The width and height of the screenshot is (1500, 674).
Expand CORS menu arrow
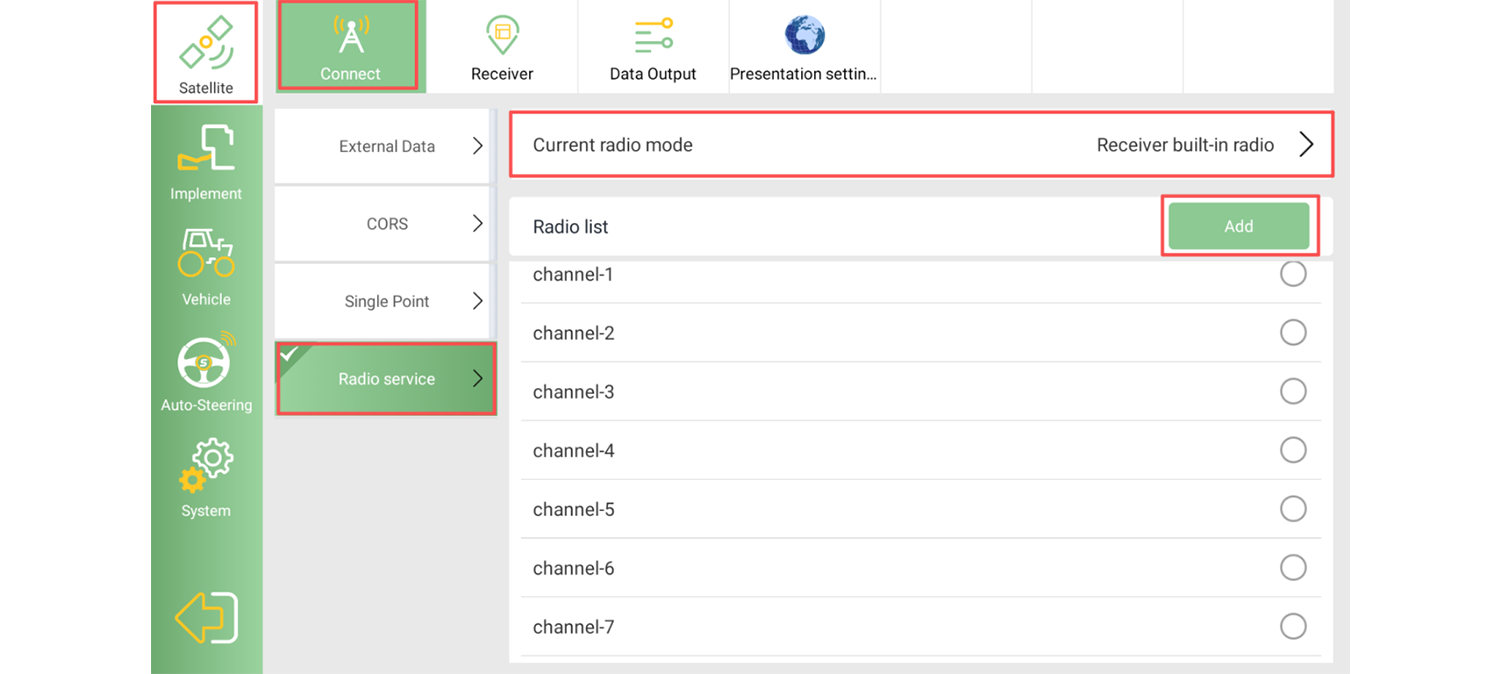click(478, 224)
